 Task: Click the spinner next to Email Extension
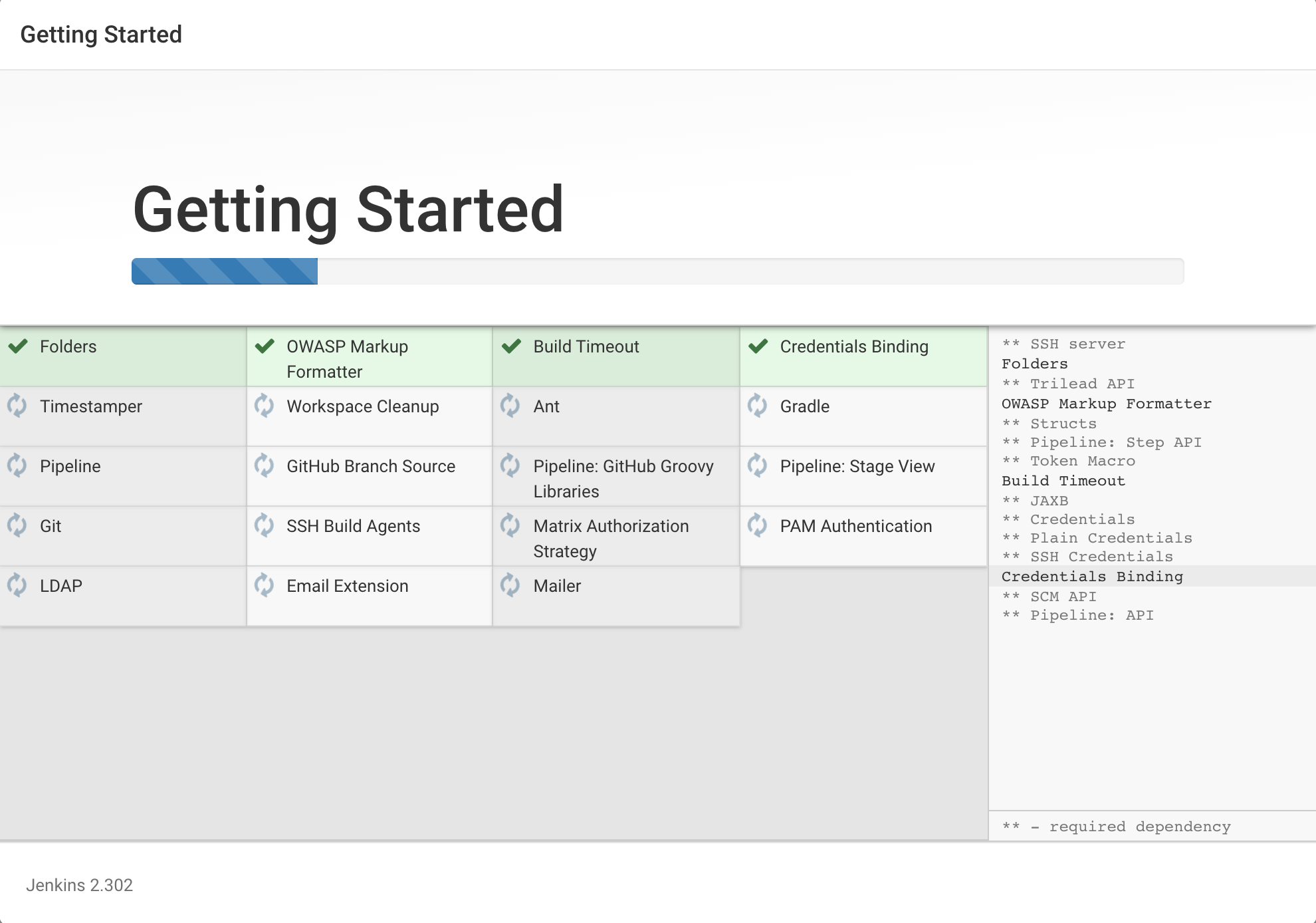click(264, 585)
